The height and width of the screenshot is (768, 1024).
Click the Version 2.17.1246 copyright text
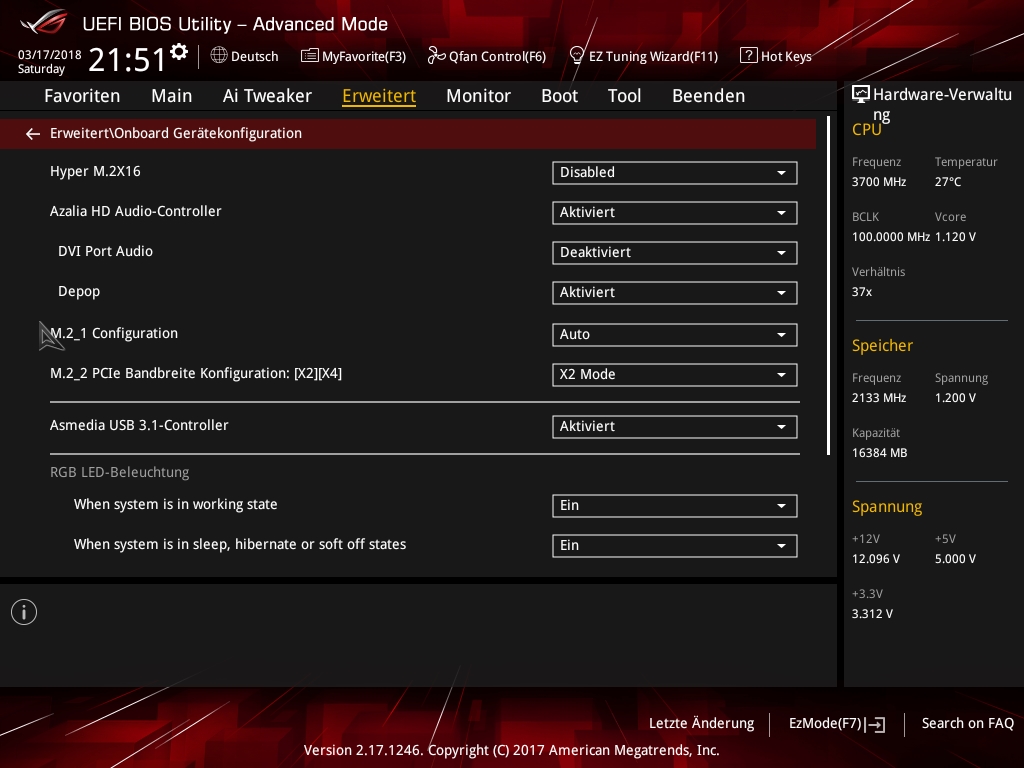coord(511,750)
